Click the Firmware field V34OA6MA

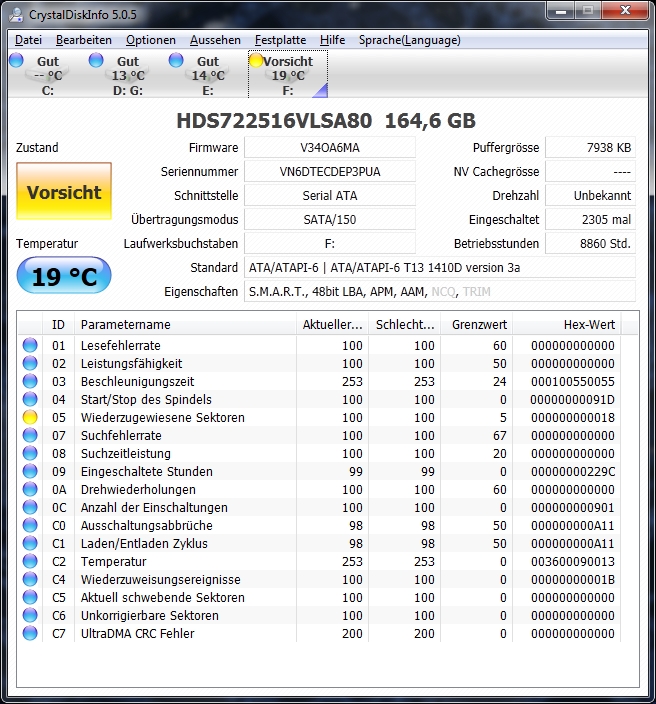(x=330, y=148)
